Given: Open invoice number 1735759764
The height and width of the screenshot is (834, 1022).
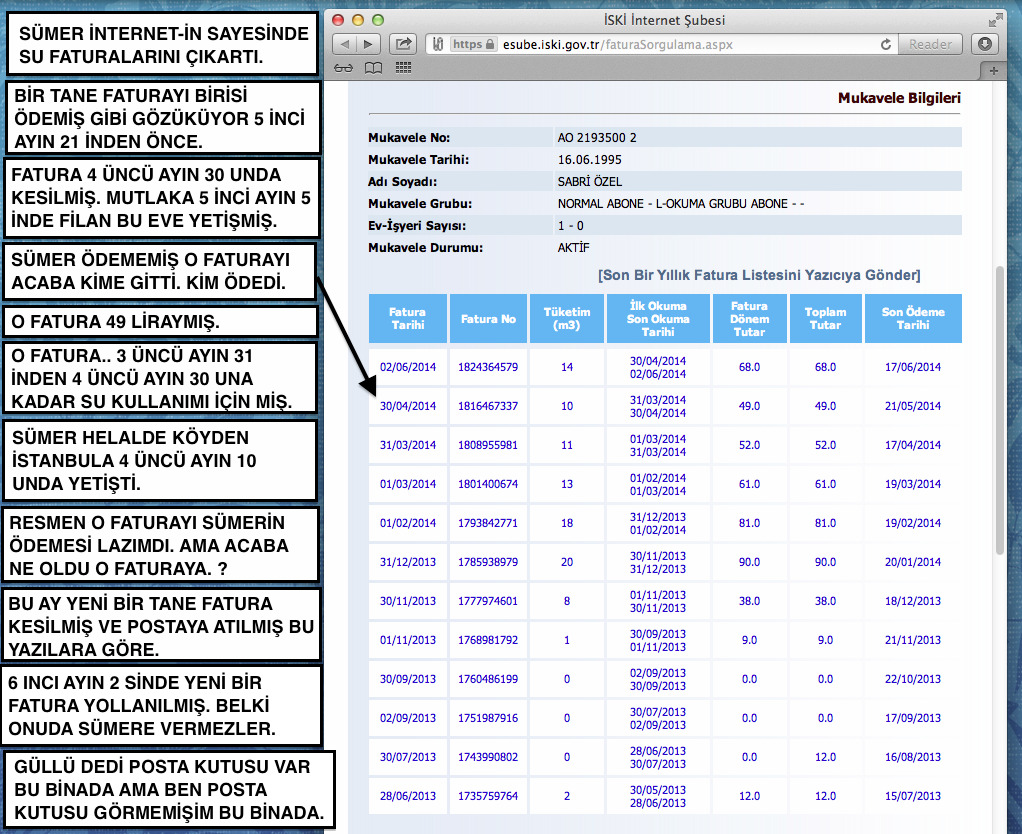Looking at the screenshot, I should click(488, 796).
